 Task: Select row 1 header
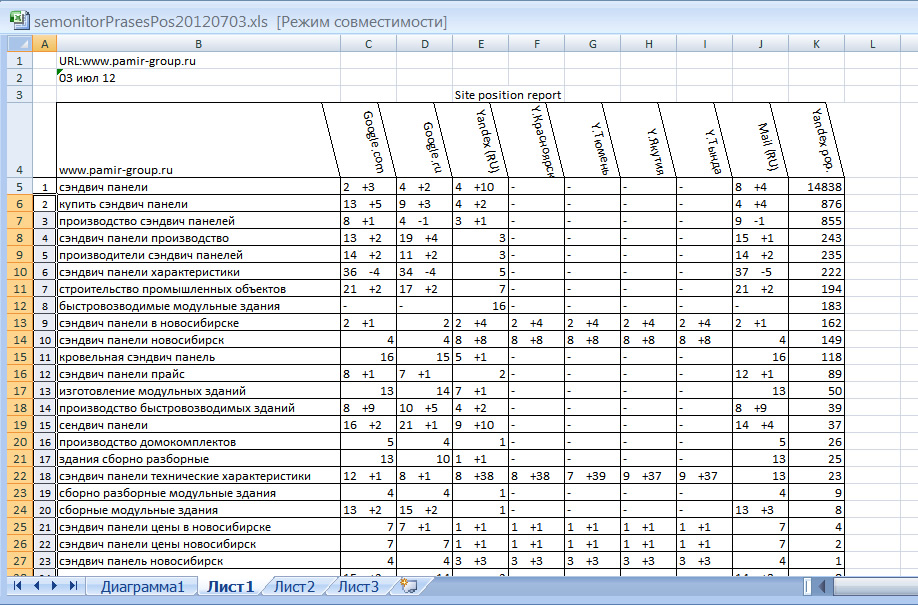pos(19,61)
